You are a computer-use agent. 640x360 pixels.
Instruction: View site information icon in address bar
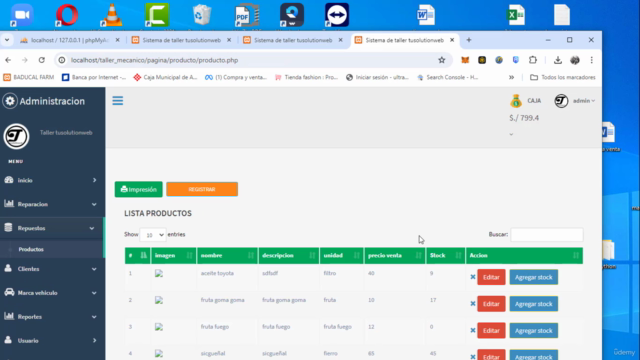click(x=62, y=60)
